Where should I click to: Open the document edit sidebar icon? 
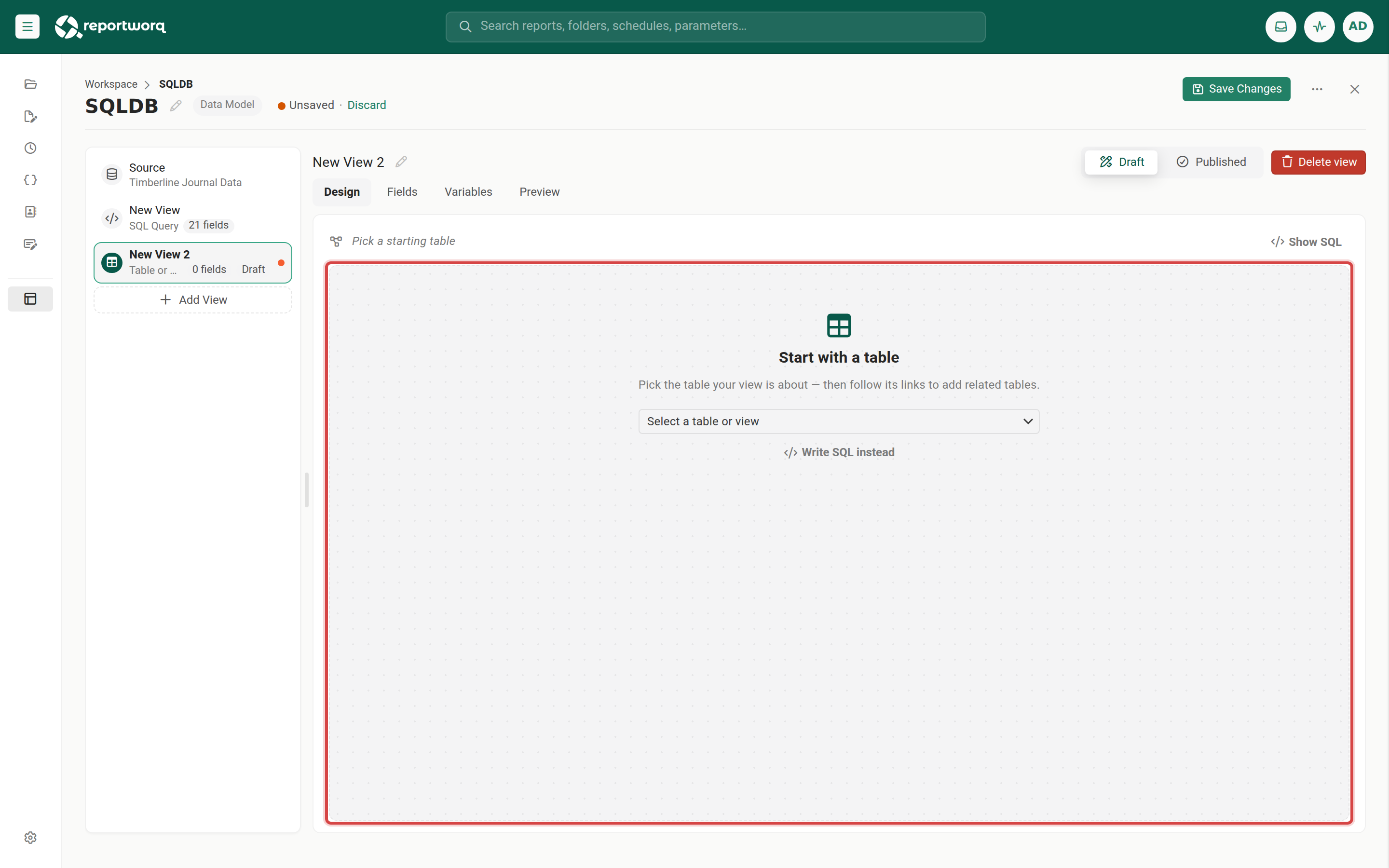point(30,117)
